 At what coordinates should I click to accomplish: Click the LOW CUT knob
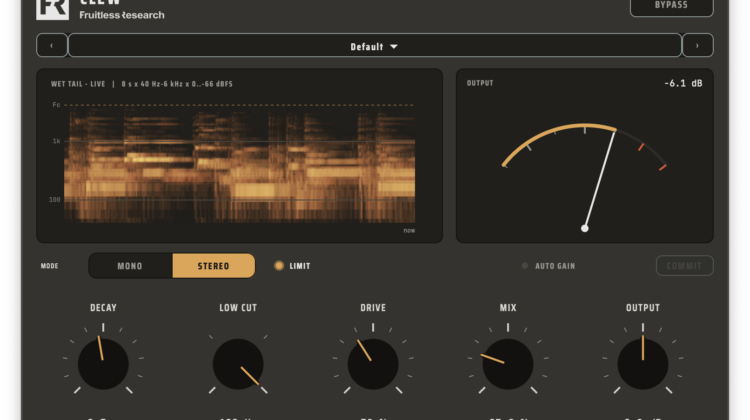click(238, 364)
